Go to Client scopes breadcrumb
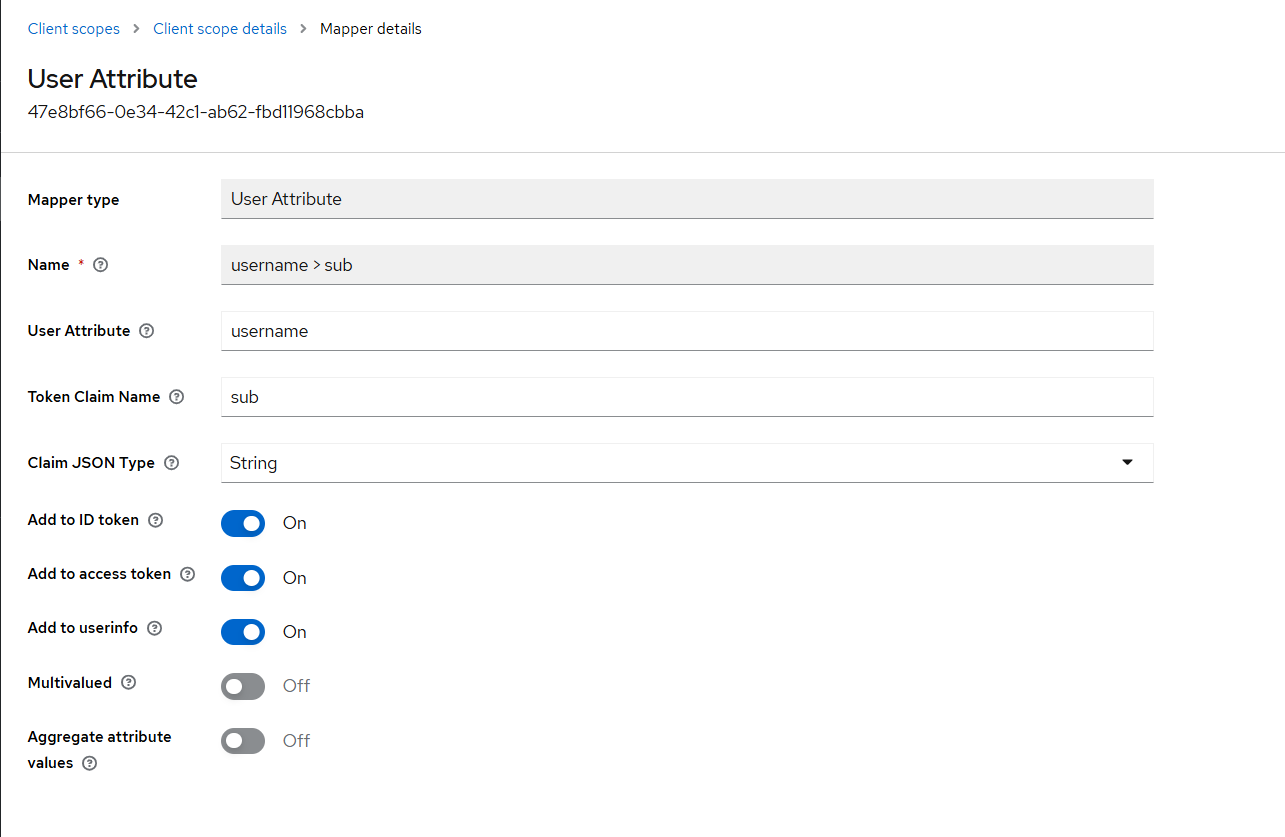 (73, 29)
